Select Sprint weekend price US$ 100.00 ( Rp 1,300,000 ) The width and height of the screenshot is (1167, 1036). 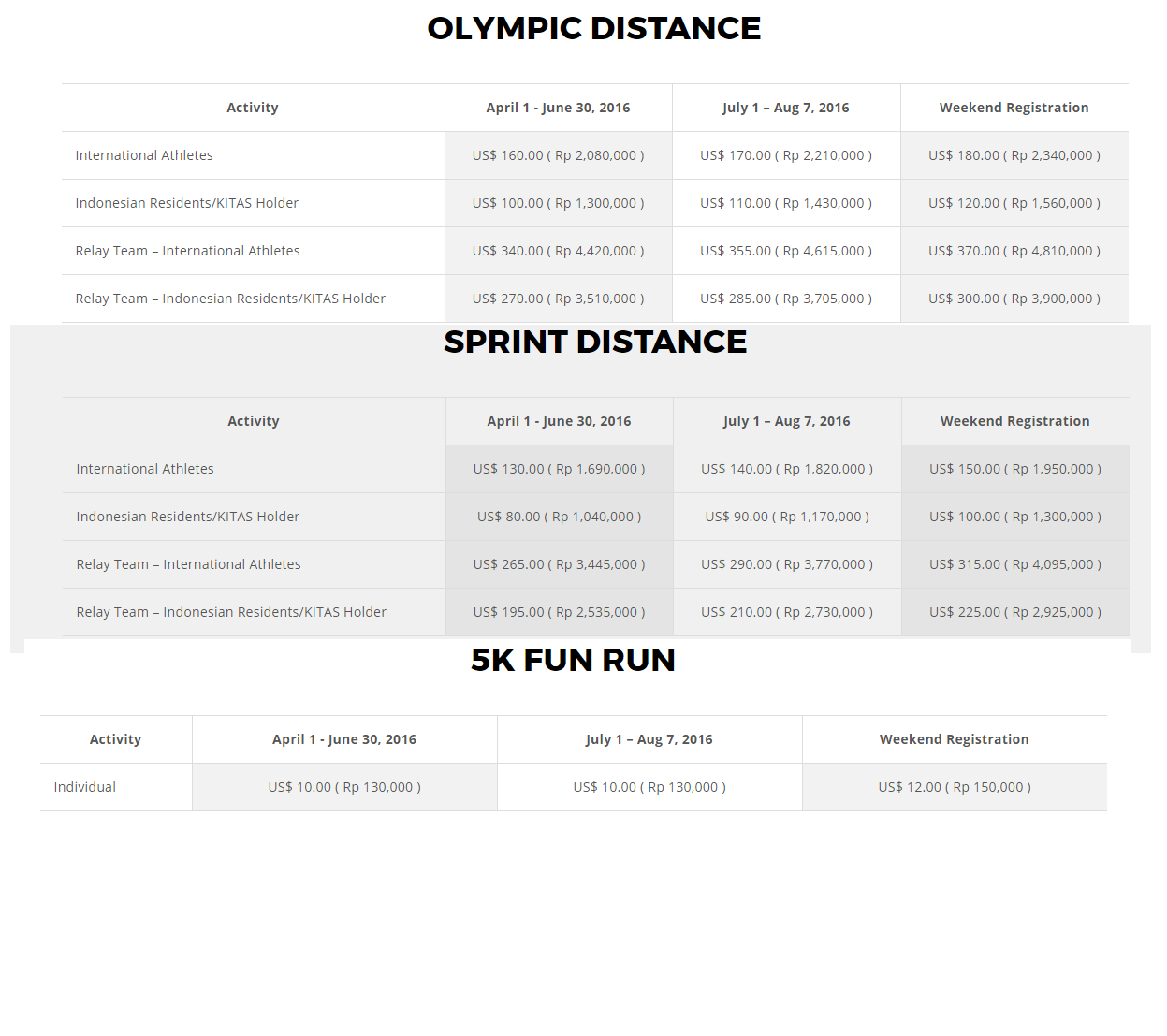pyautogui.click(x=1015, y=517)
